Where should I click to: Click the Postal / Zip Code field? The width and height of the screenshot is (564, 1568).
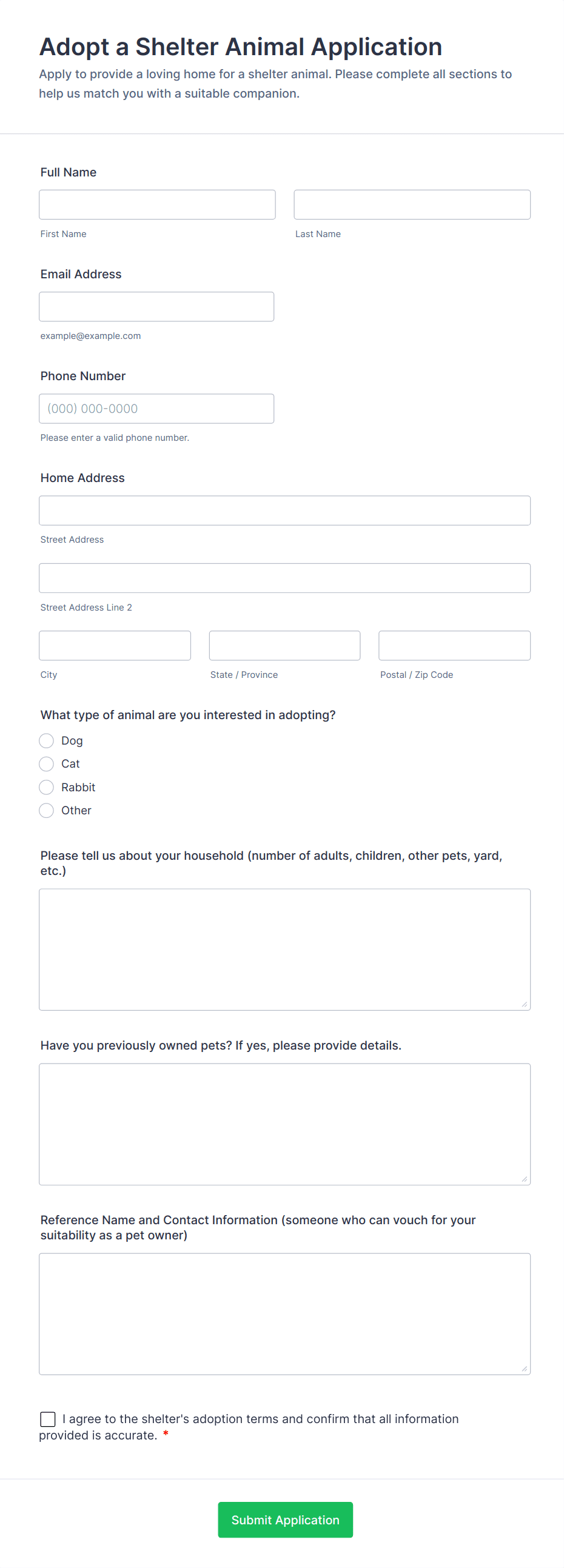click(x=454, y=645)
